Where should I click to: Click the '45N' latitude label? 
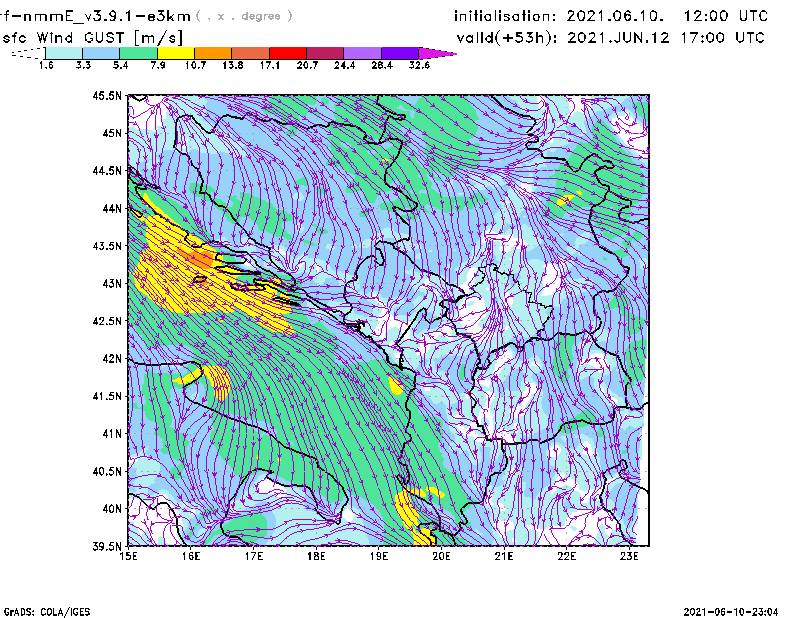point(112,133)
